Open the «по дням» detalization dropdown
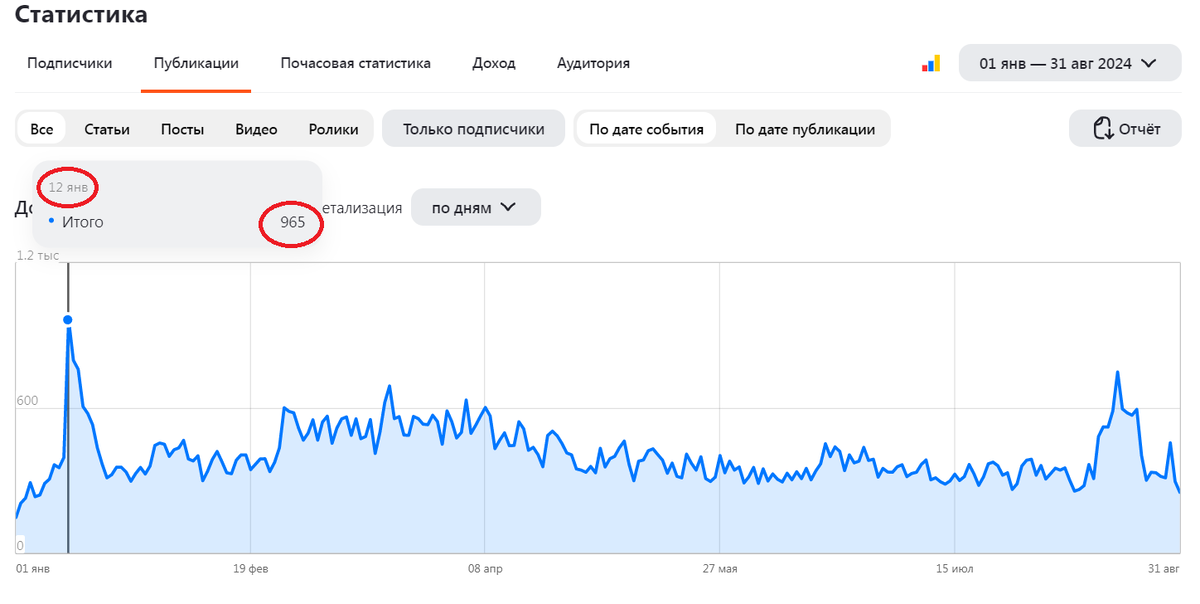 click(x=476, y=207)
